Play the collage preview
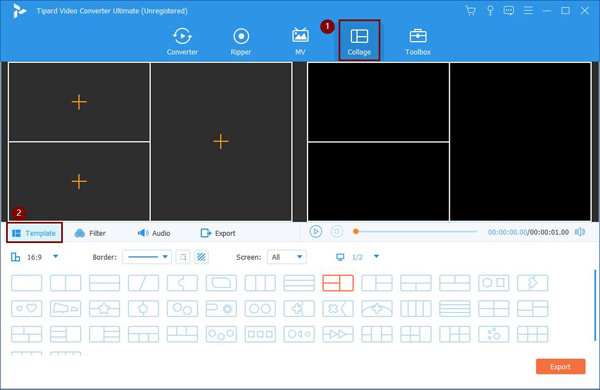This screenshot has width=600, height=390. pos(316,232)
